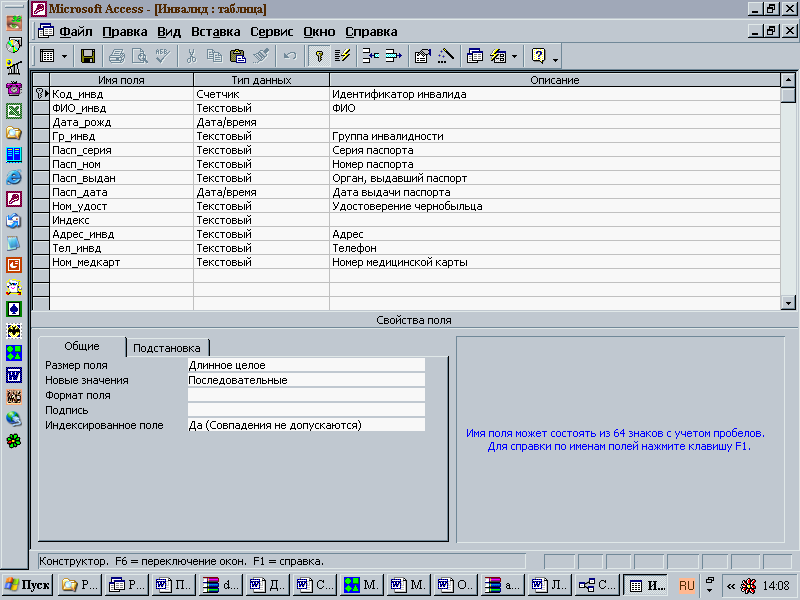This screenshot has width=800, height=600.
Task: Click the Save icon in the toolbar
Action: [88, 56]
